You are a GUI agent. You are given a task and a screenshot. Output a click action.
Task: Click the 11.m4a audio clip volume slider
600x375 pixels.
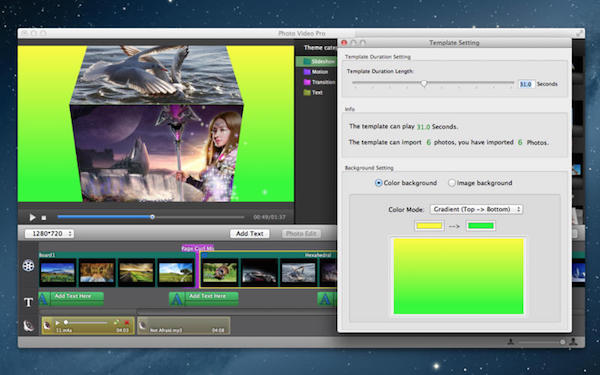coord(86,323)
